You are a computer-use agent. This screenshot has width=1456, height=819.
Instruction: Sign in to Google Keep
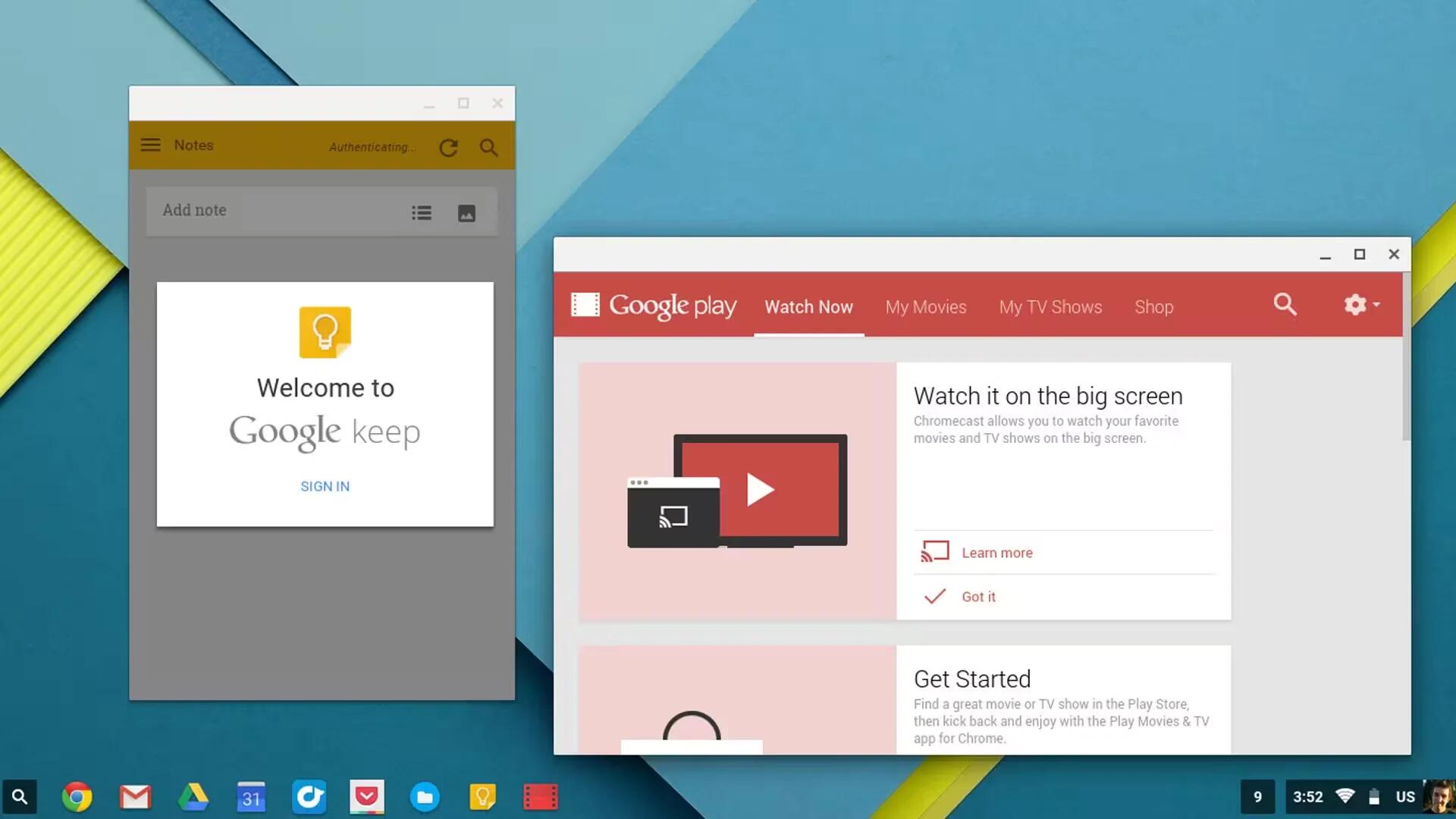coord(325,486)
